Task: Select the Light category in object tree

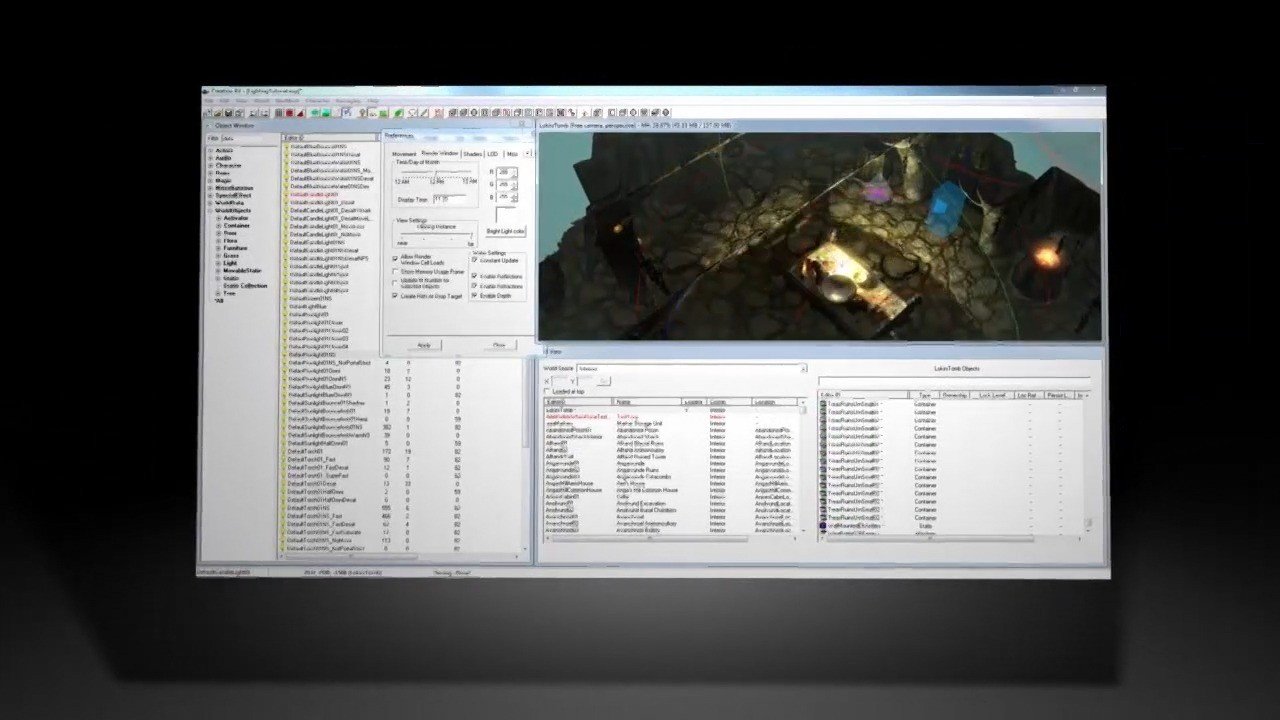Action: pos(230,263)
